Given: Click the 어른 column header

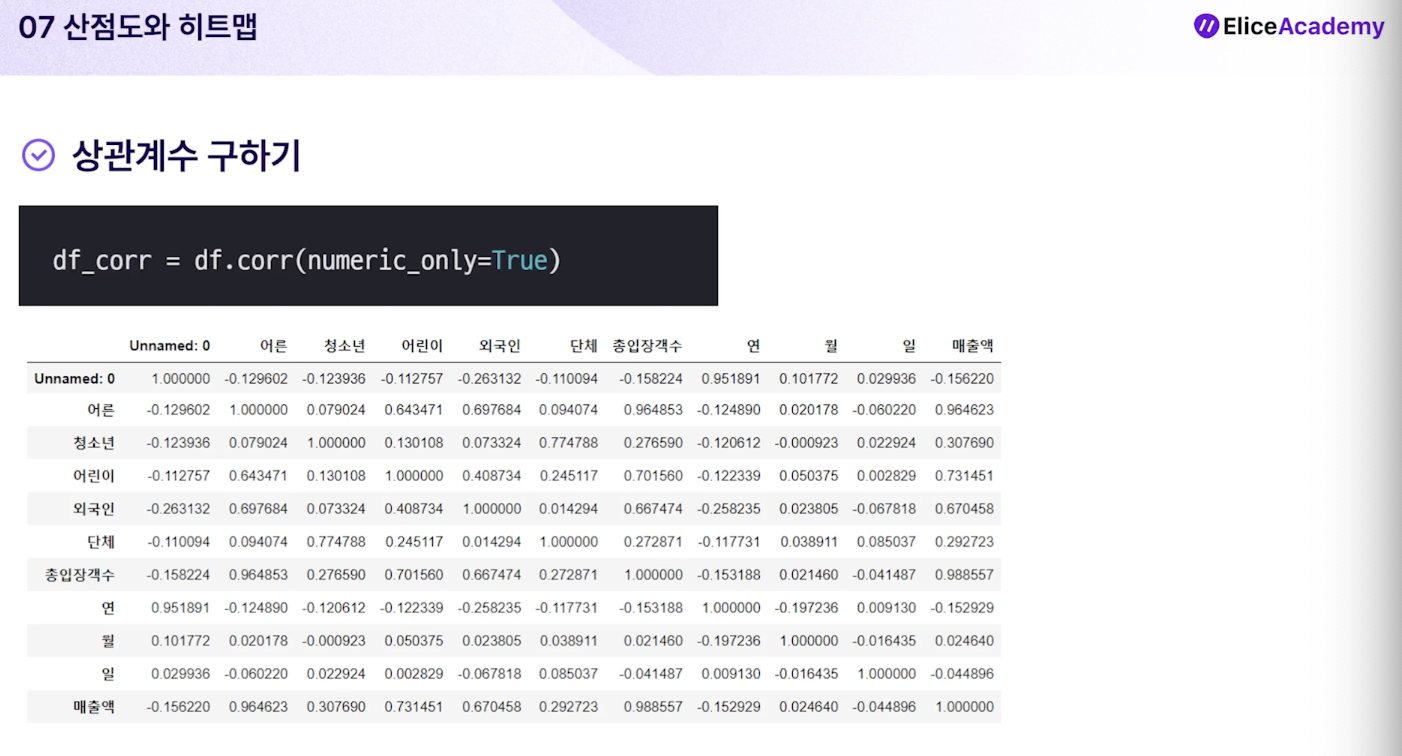Looking at the screenshot, I should (274, 346).
